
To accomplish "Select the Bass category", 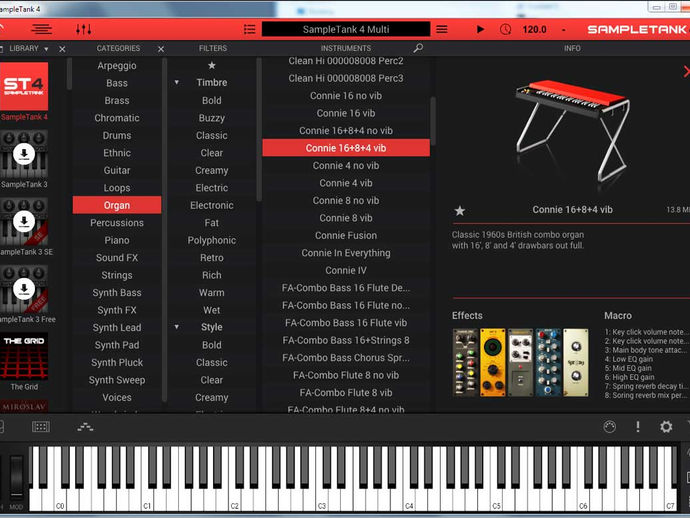I will (x=117, y=83).
